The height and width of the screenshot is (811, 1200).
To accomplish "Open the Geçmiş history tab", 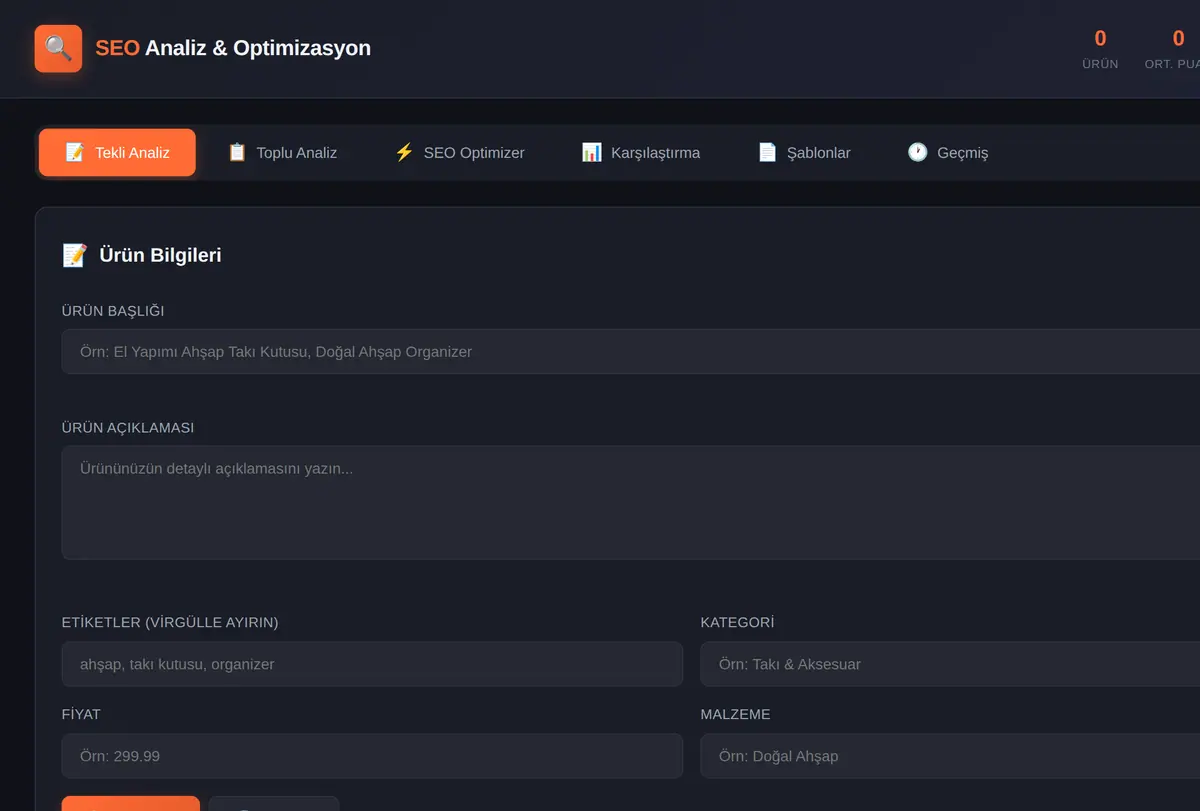I will [947, 153].
